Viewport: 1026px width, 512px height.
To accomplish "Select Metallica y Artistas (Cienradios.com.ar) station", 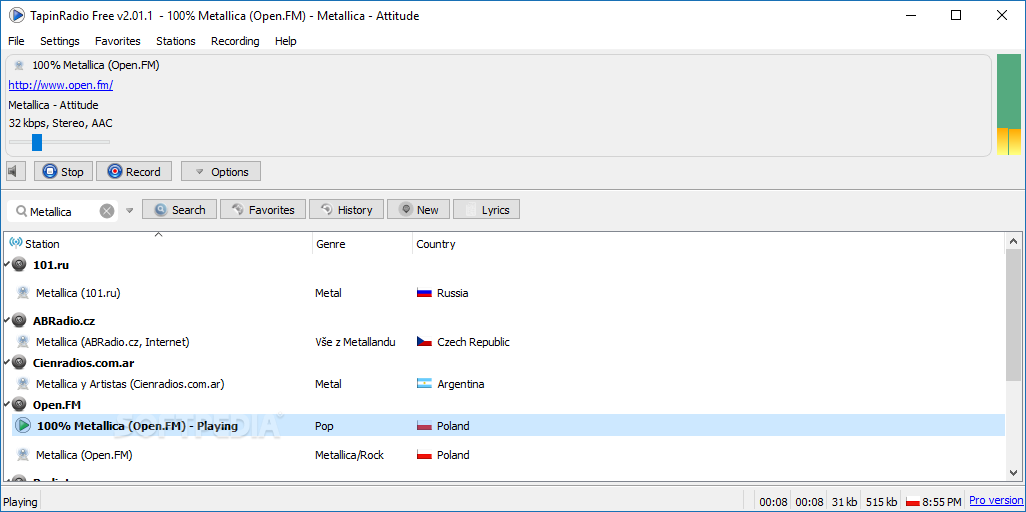I will (130, 384).
